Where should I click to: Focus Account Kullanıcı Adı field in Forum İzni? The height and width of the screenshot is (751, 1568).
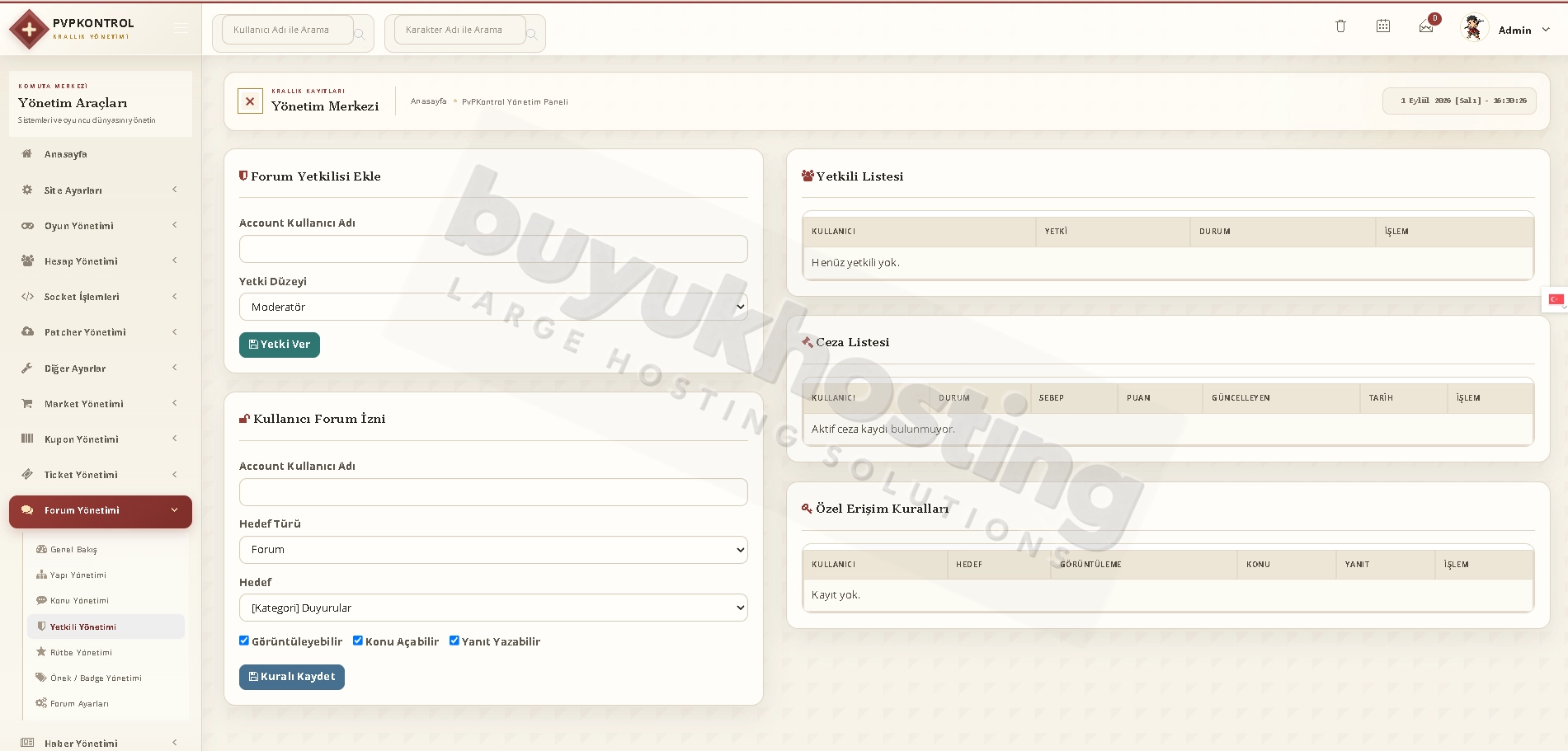click(x=493, y=492)
